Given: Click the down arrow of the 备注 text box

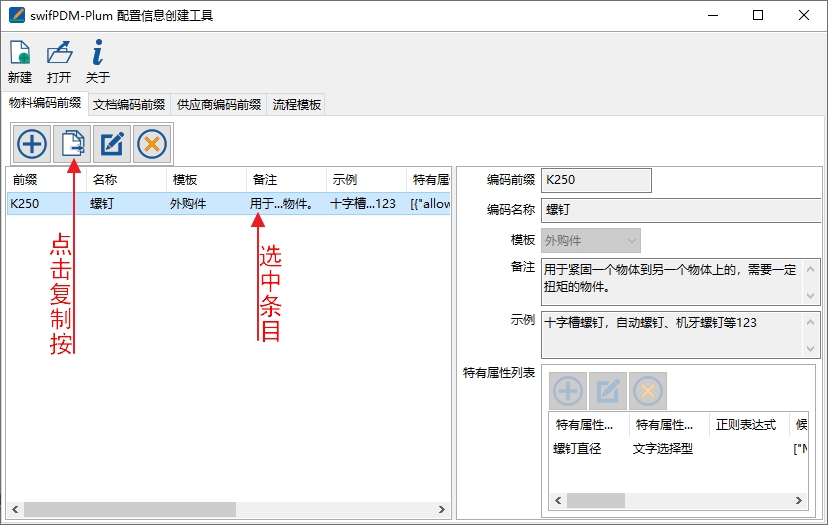Looking at the screenshot, I should click(812, 296).
